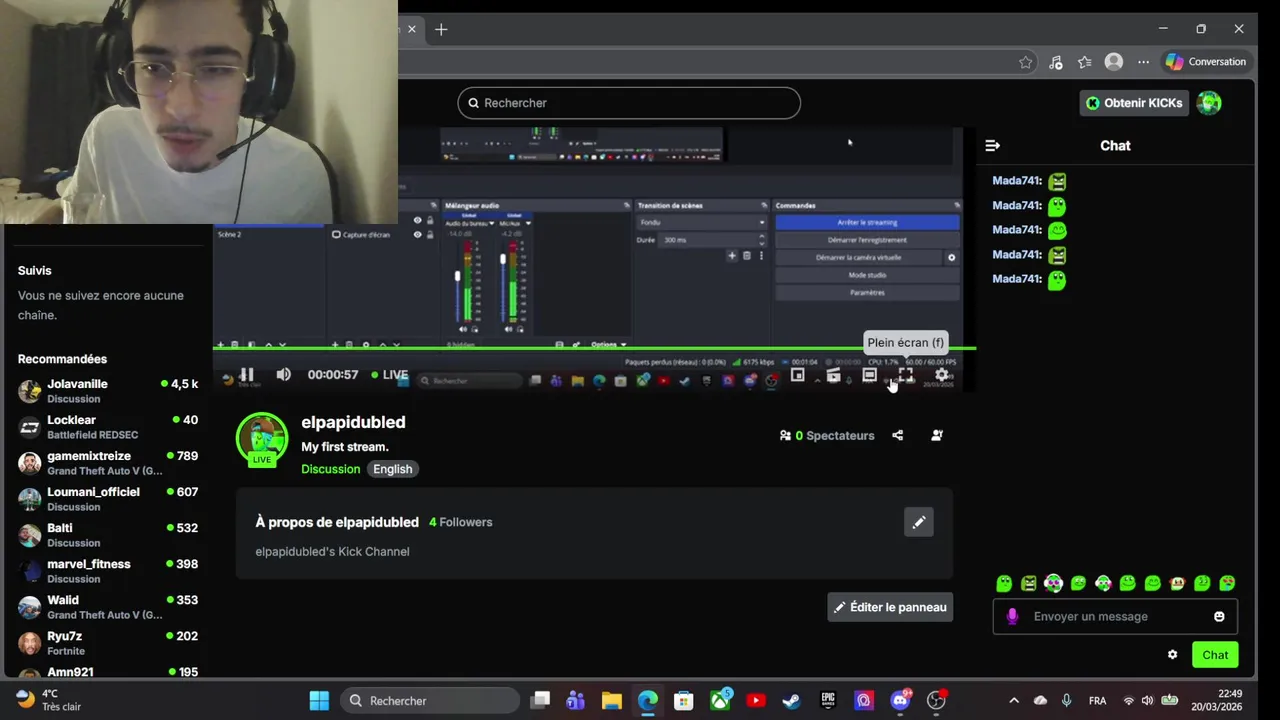This screenshot has width=1280, height=720.
Task: Open OBS Studio from taskbar
Action: pos(936,701)
